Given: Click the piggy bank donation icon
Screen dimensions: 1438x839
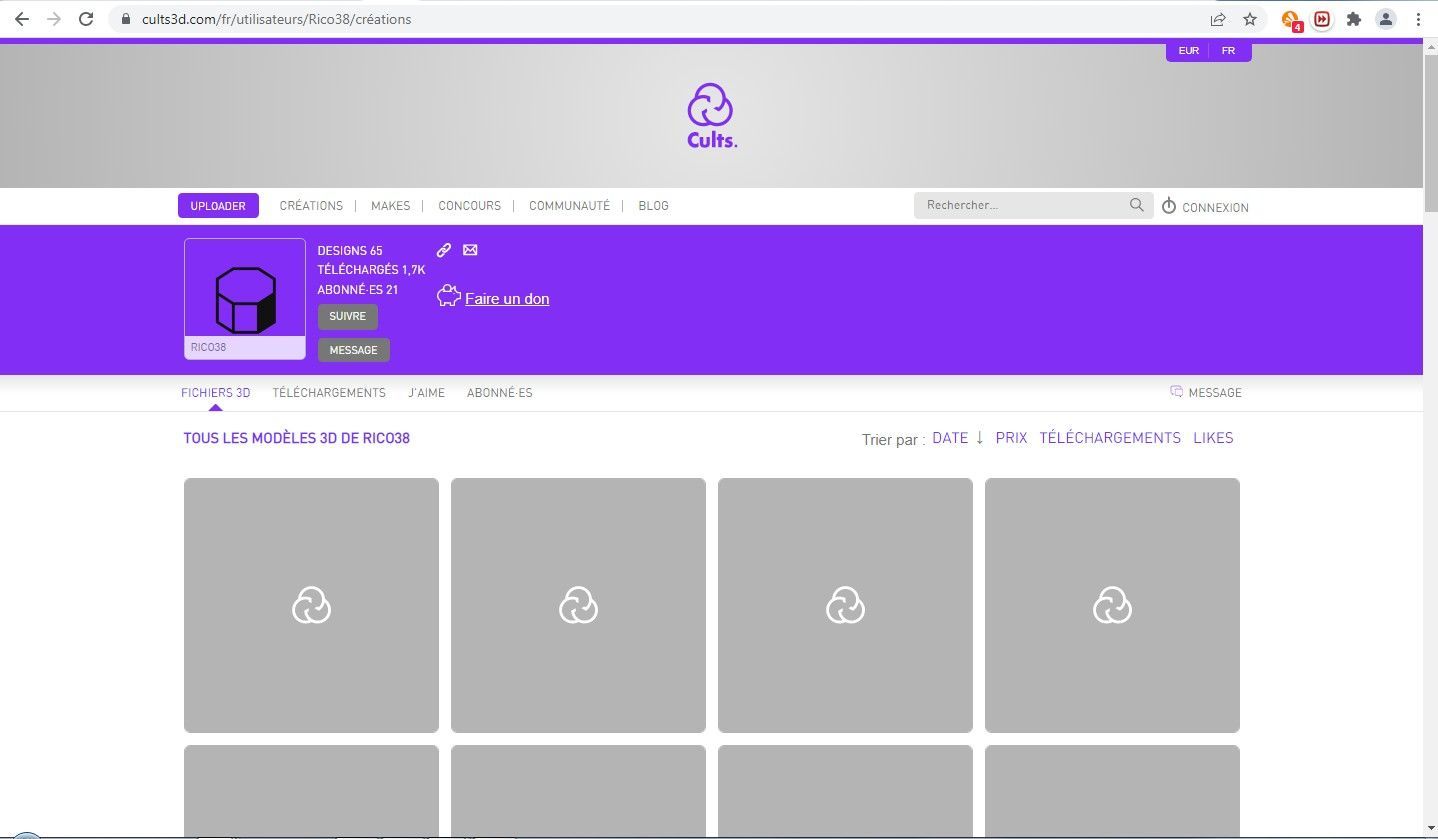Looking at the screenshot, I should click(x=448, y=296).
